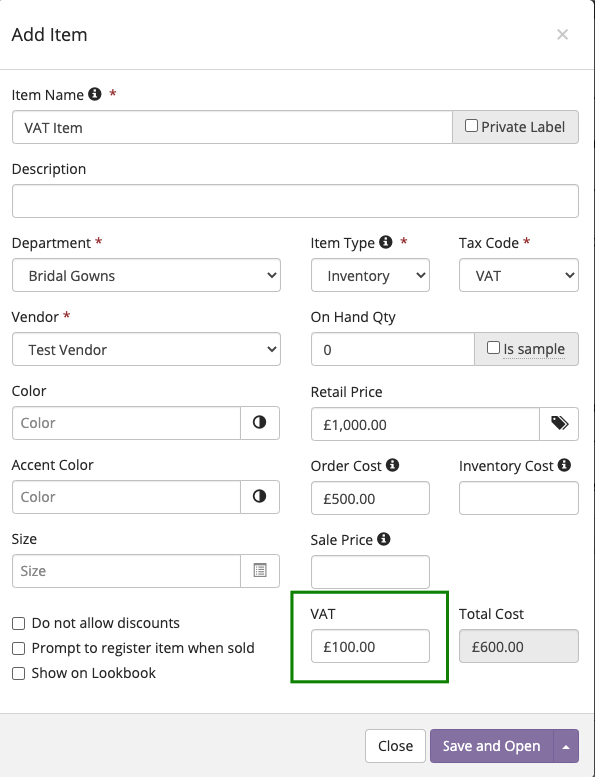Screen dimensions: 595x777
Task: Open the Accent Color picker icon
Action: pyautogui.click(x=260, y=497)
